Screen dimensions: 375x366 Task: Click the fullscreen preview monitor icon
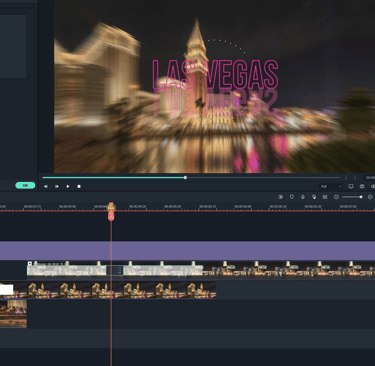point(351,187)
